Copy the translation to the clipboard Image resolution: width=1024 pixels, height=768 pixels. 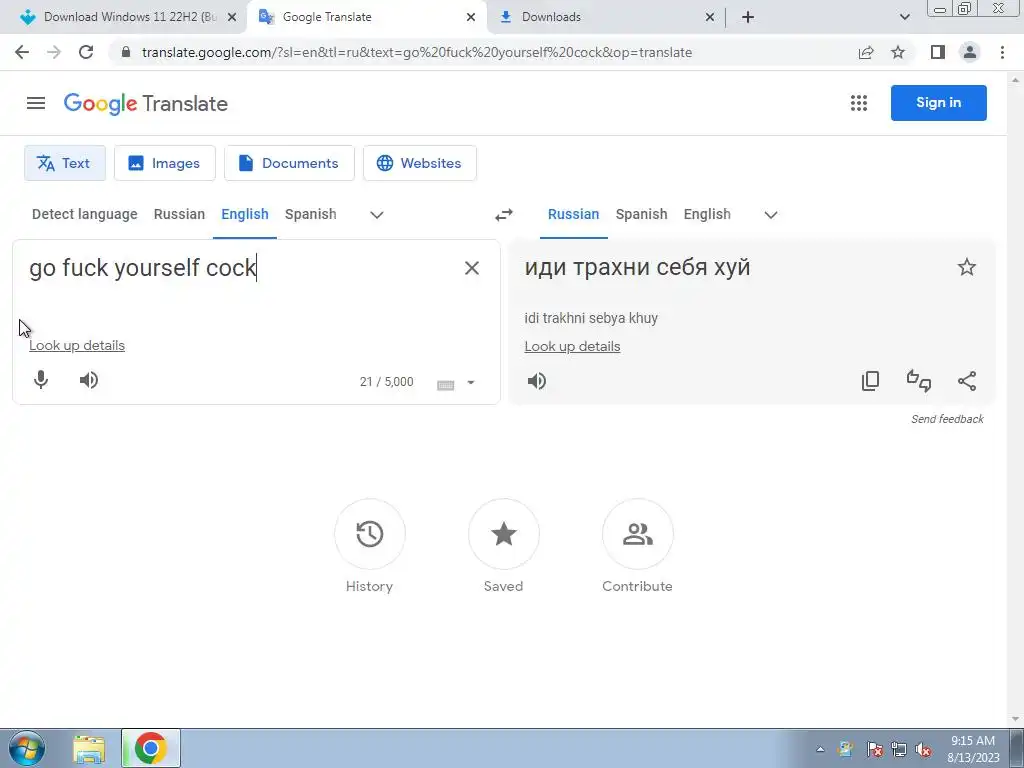pyautogui.click(x=871, y=381)
